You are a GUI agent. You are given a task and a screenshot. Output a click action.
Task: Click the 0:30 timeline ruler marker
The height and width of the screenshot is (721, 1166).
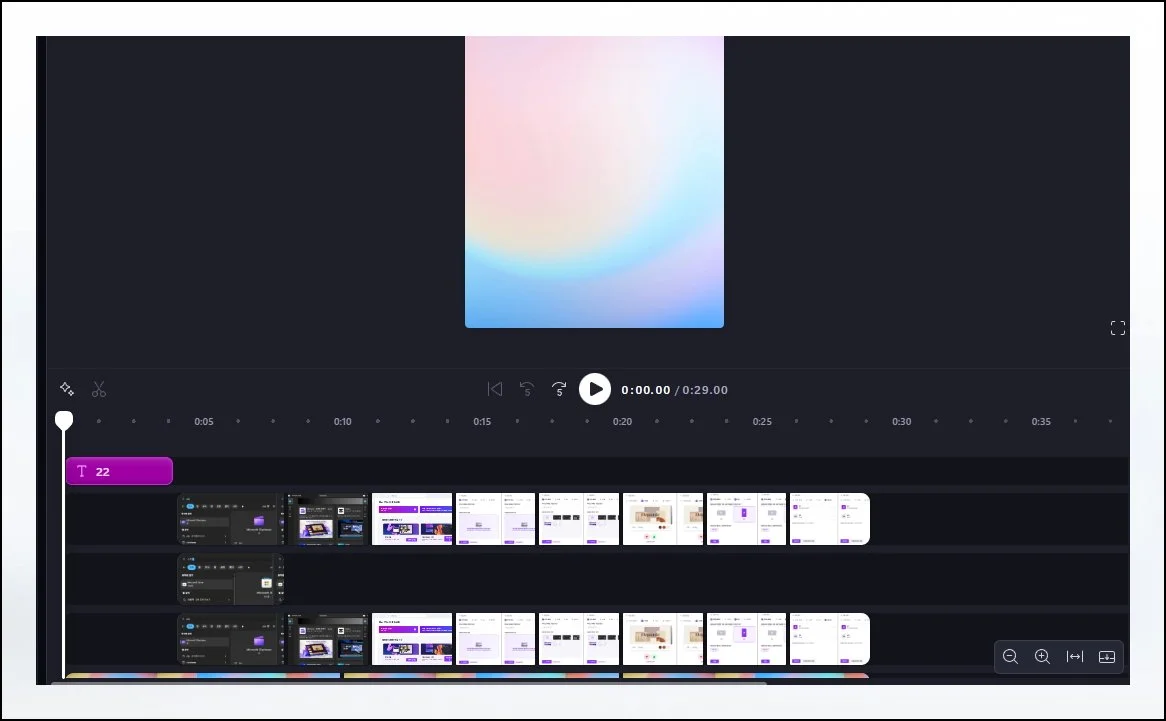pos(901,422)
